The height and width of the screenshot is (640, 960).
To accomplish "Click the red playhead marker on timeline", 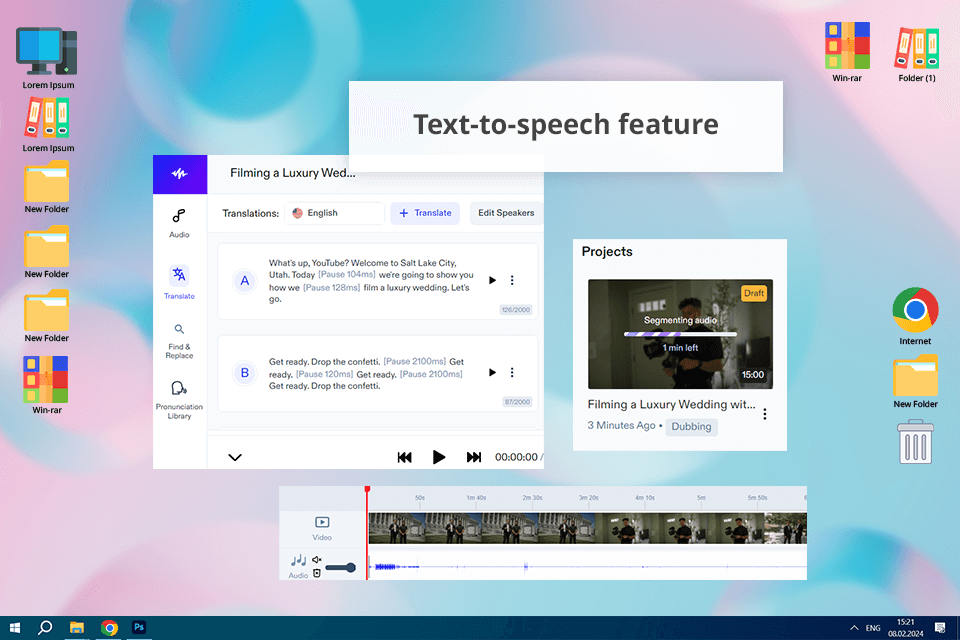I will pyautogui.click(x=367, y=490).
